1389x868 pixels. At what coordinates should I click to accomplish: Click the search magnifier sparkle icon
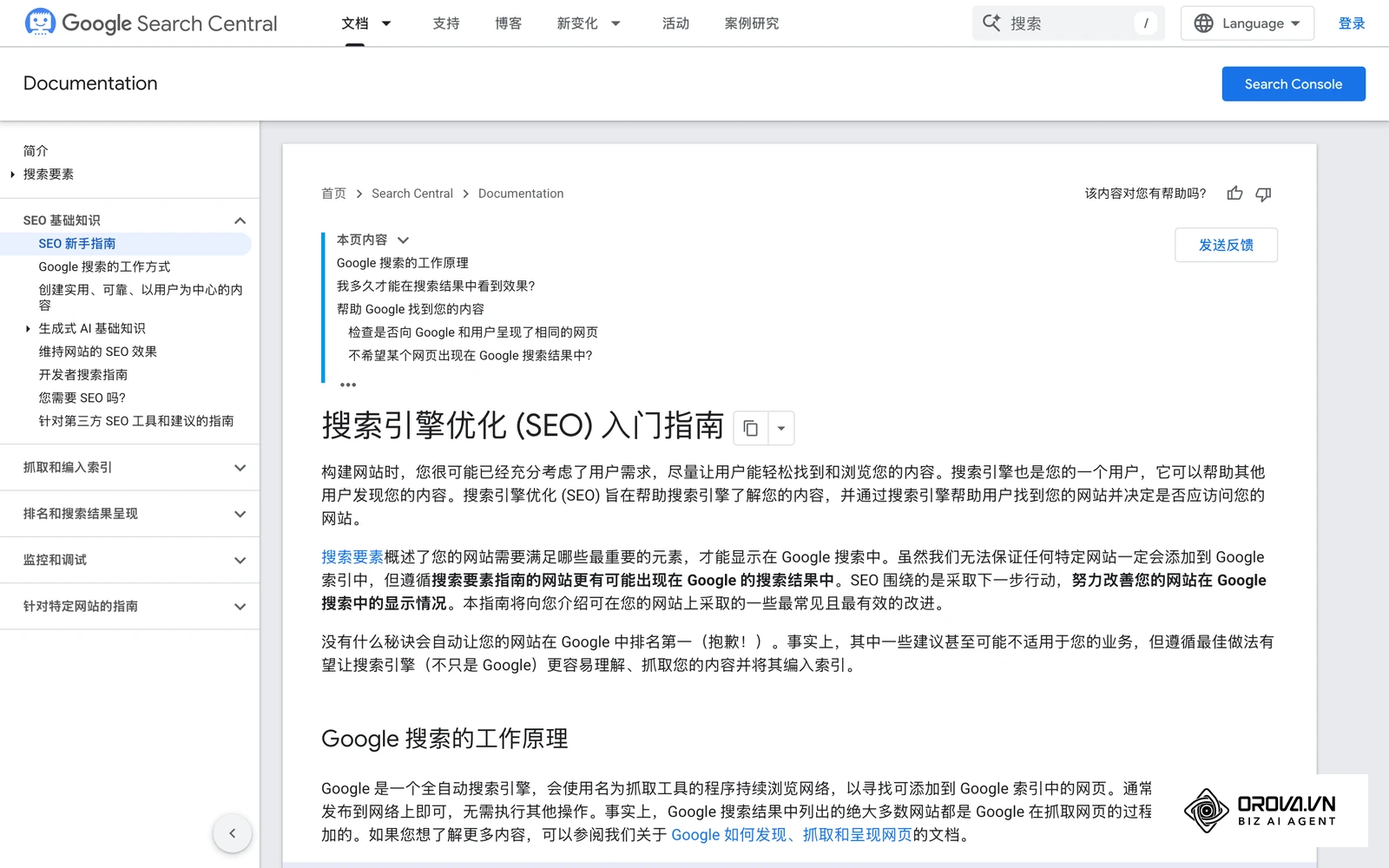pyautogui.click(x=991, y=23)
